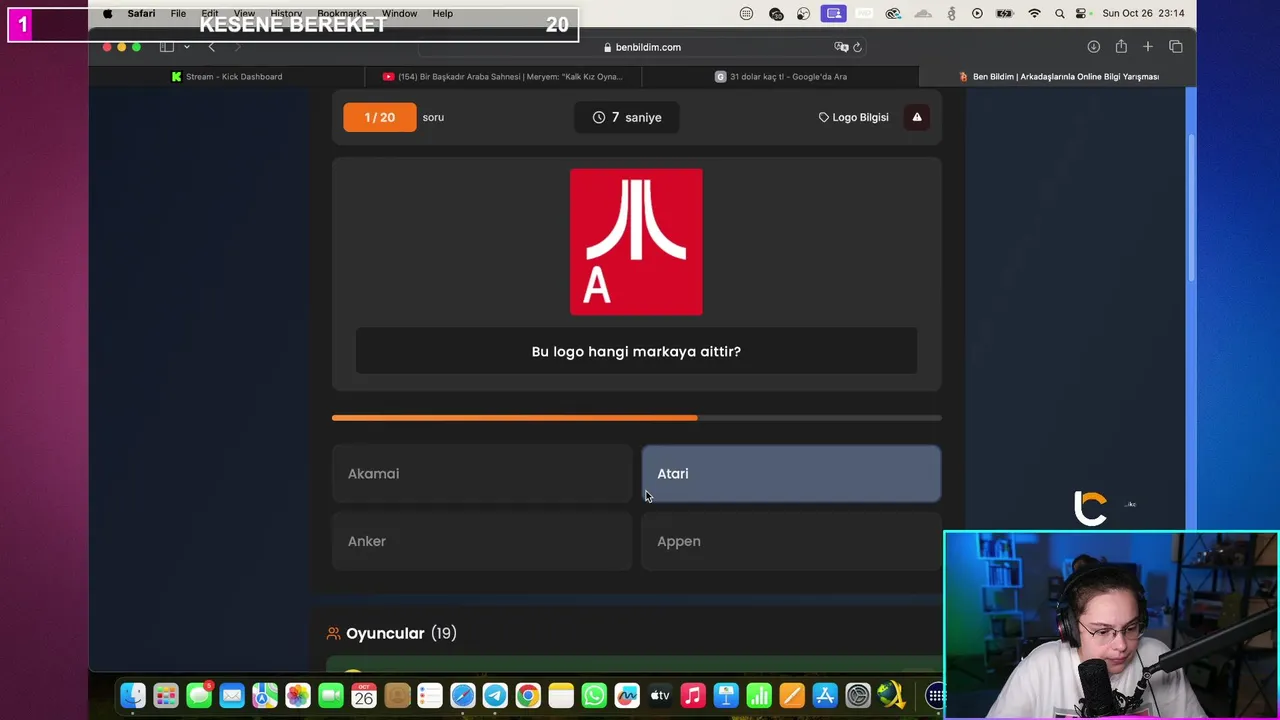Image resolution: width=1280 pixels, height=720 pixels.
Task: Open App Store from the dock
Action: tap(825, 695)
